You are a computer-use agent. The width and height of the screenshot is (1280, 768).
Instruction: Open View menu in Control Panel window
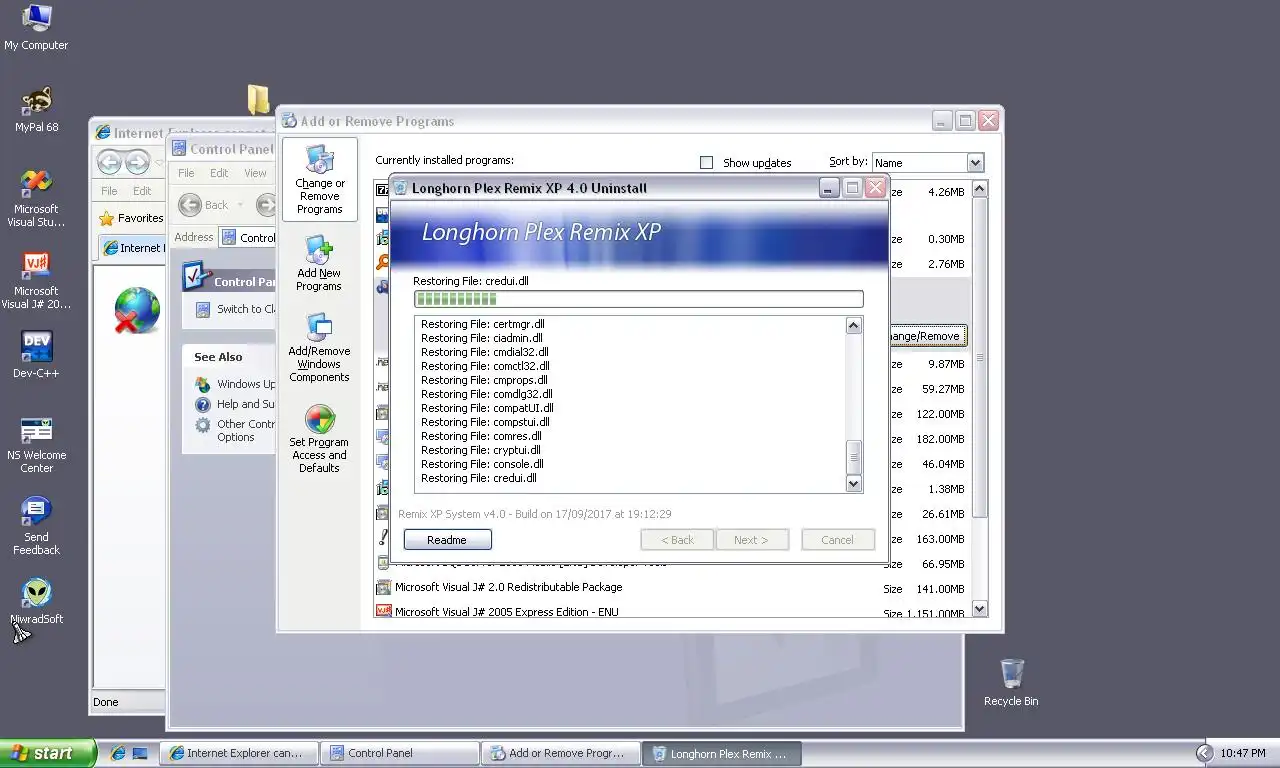pos(255,173)
